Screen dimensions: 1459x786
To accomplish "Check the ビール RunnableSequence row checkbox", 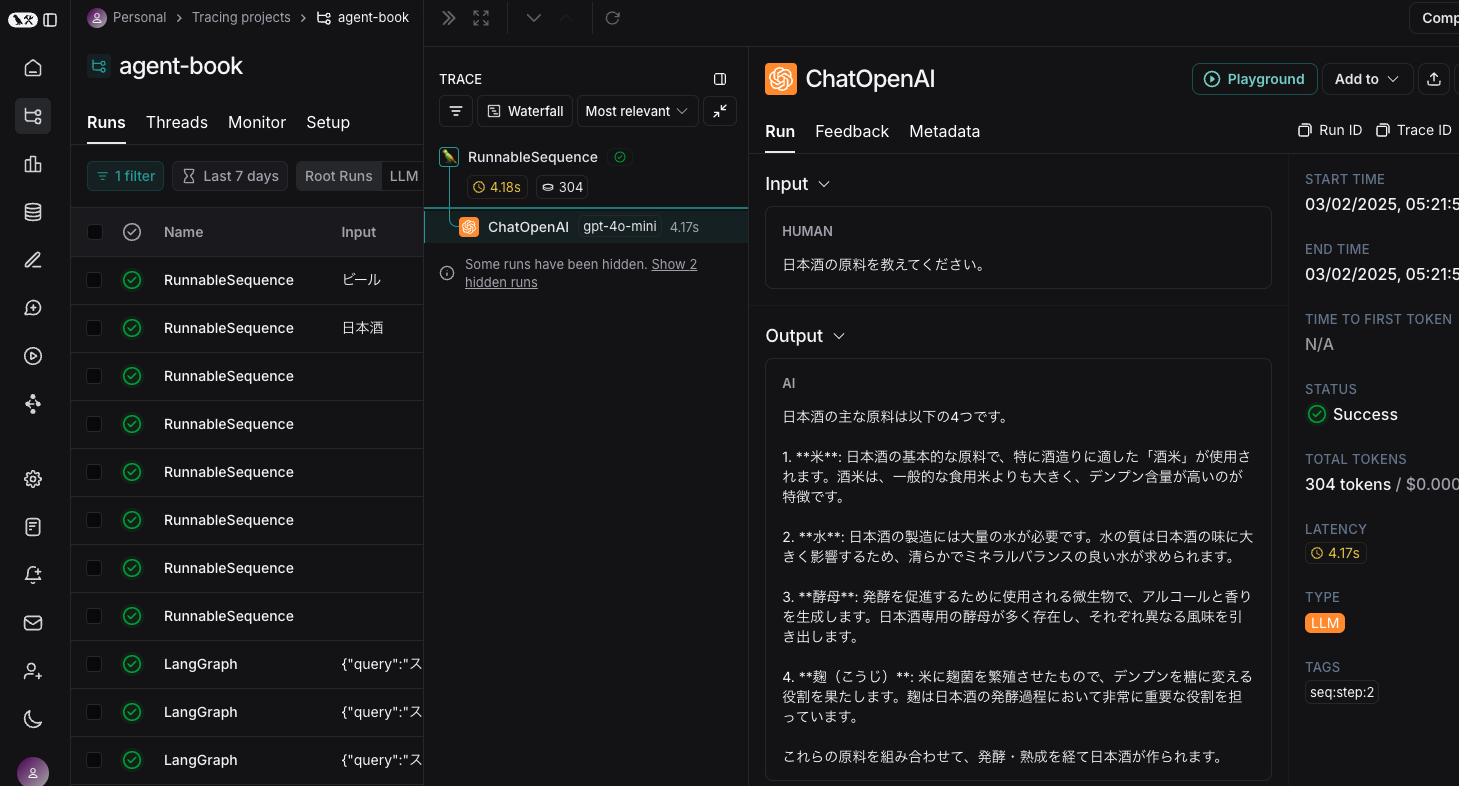I will tap(94, 280).
